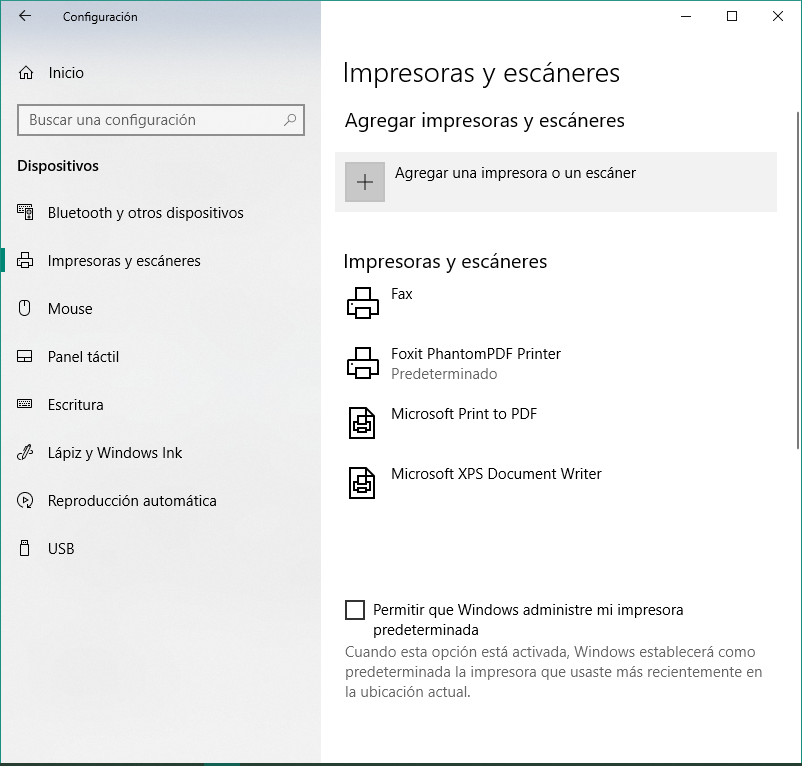The height and width of the screenshot is (766, 802).
Task: Select the Foxit PhantomPDF Printer icon
Action: [x=362, y=362]
